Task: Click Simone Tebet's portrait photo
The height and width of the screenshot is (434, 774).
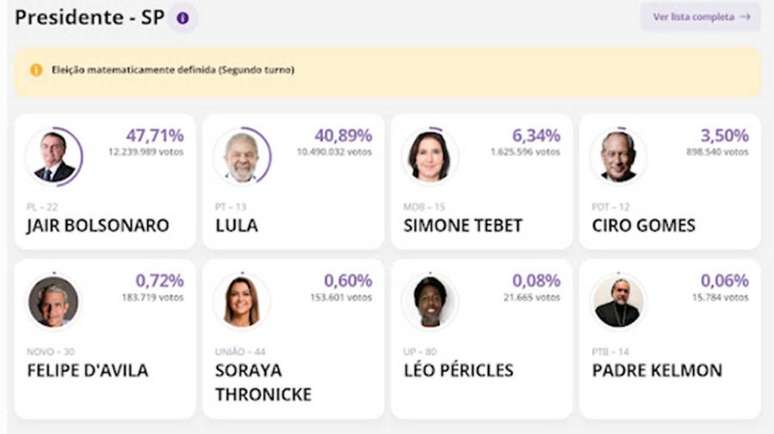Action: tap(430, 157)
